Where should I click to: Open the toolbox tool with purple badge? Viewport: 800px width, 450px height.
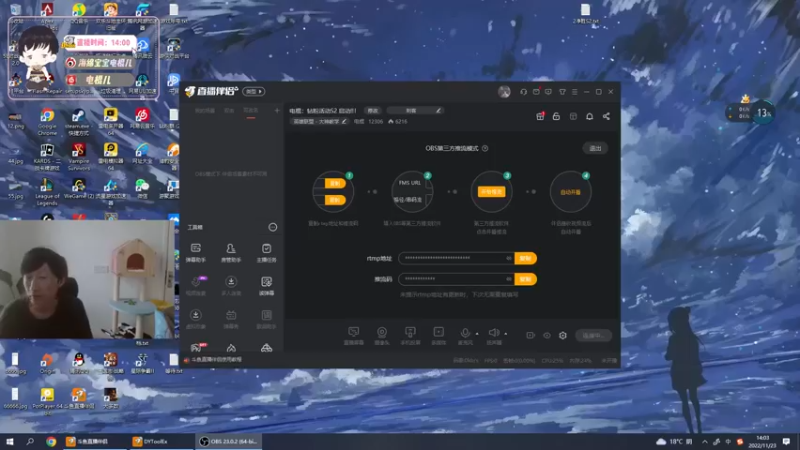(x=196, y=286)
